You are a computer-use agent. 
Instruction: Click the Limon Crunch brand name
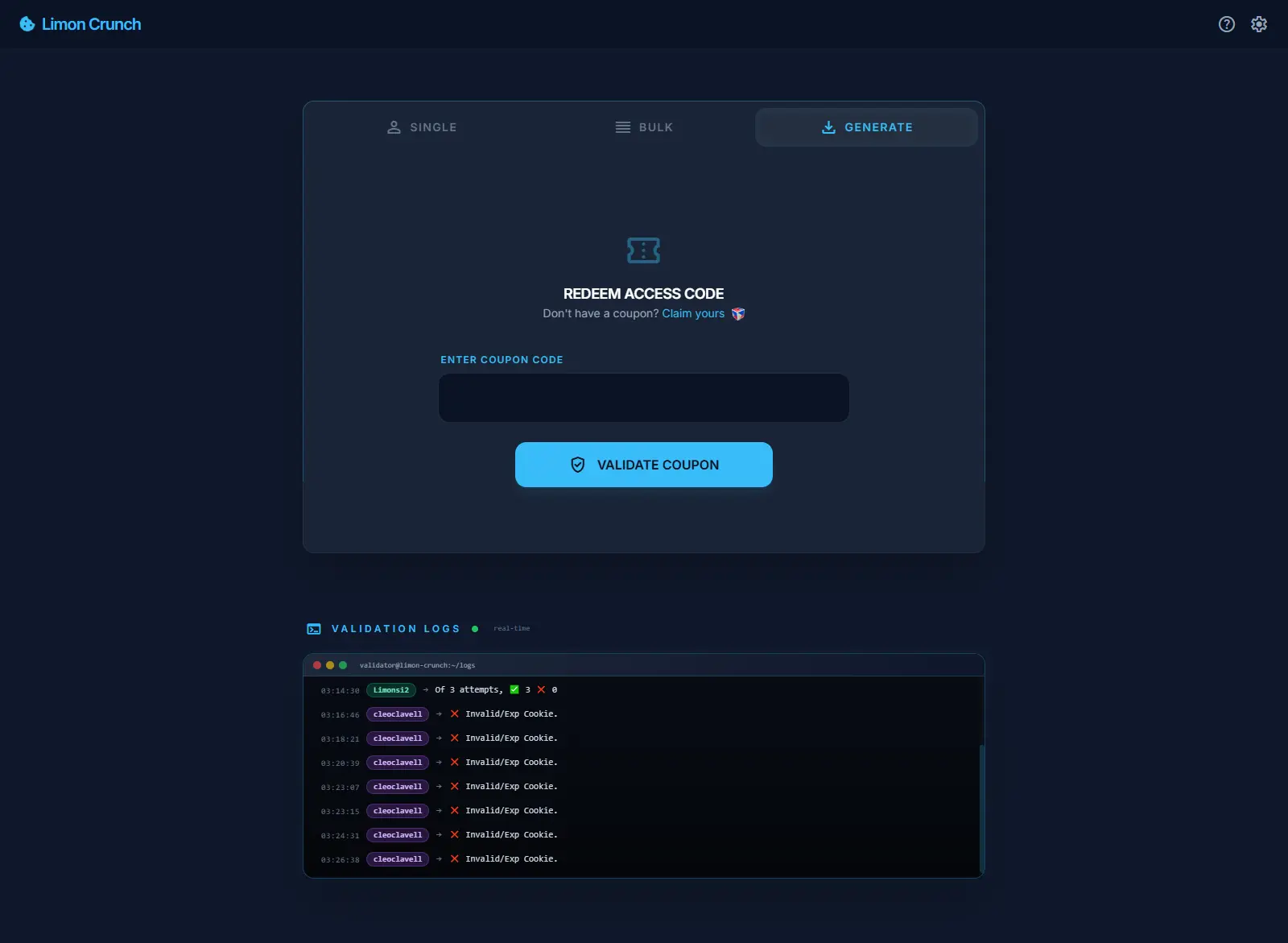(91, 24)
